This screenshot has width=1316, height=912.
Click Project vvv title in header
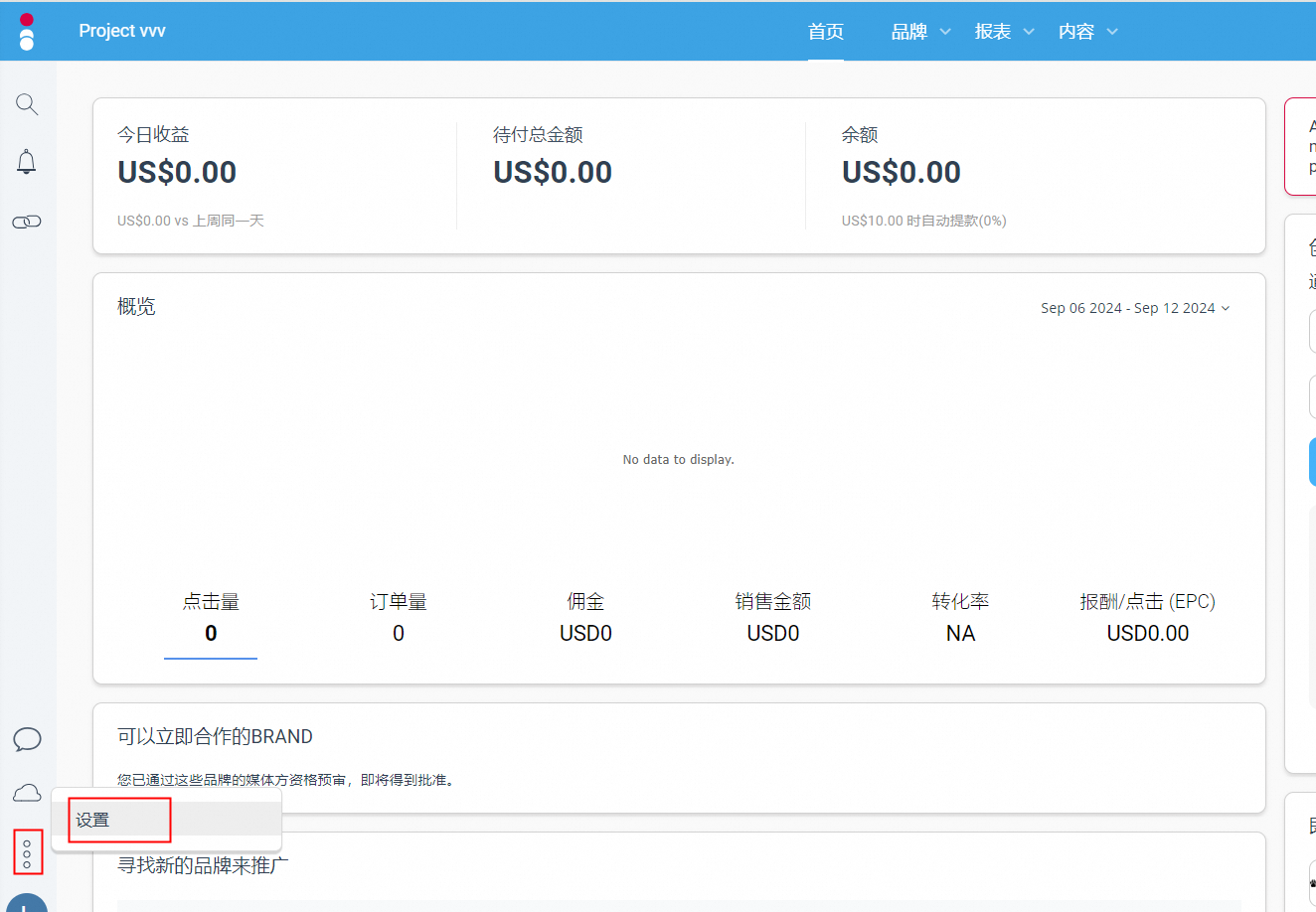click(122, 31)
